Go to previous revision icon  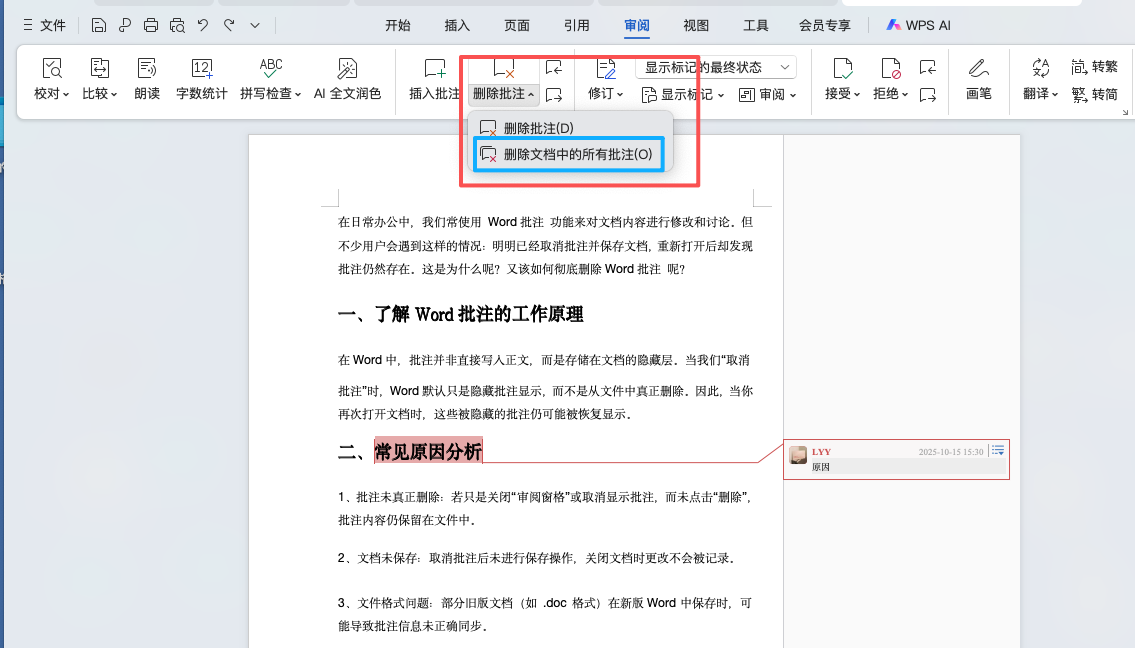[x=928, y=67]
